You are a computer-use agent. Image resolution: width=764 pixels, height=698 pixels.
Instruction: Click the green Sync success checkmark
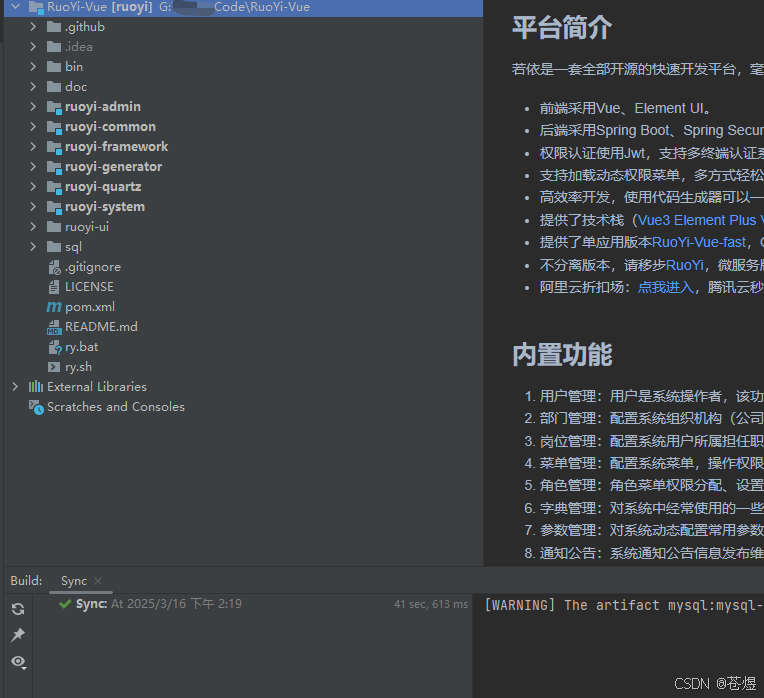[x=65, y=604]
